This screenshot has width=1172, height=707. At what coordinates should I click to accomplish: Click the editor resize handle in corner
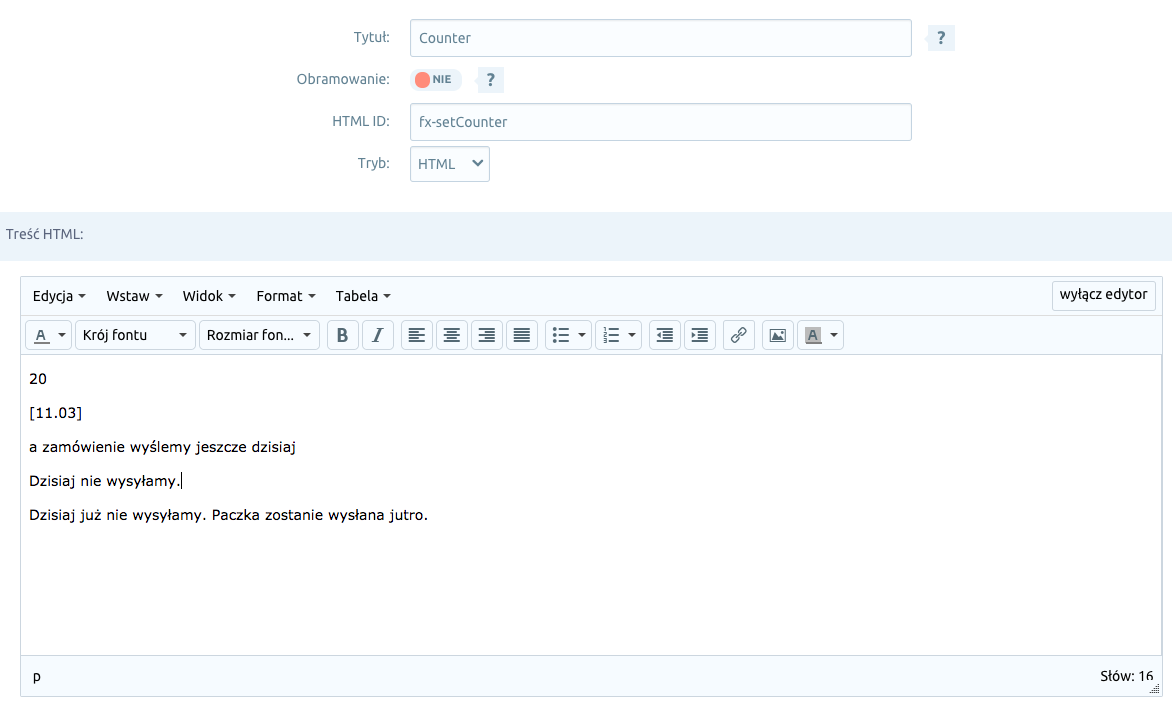pos(1155,689)
